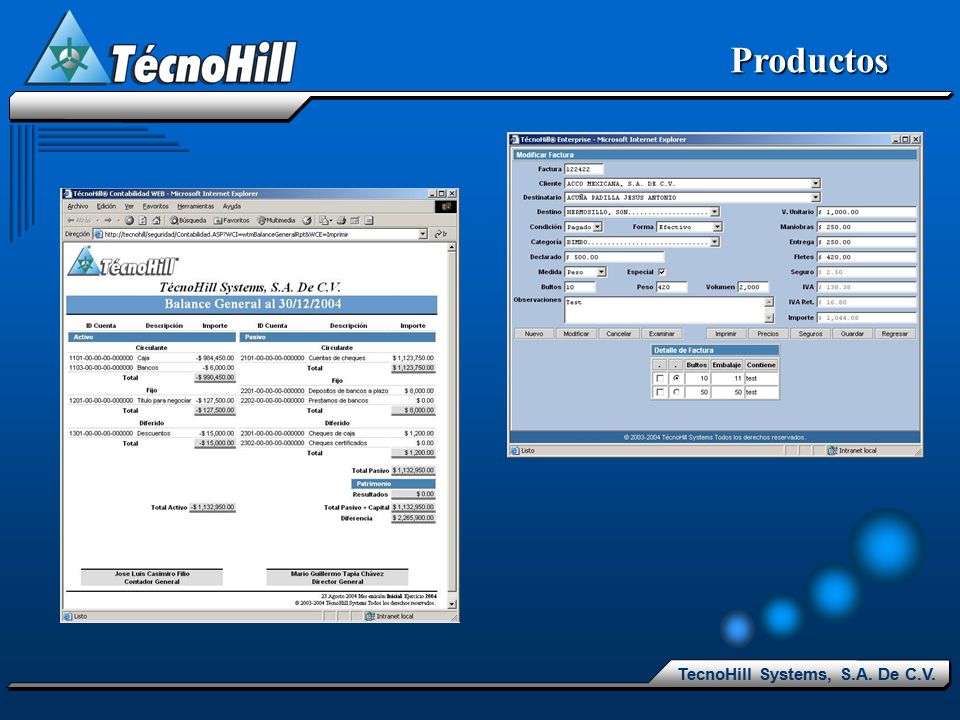The width and height of the screenshot is (960, 720).
Task: Click the Examinar button
Action: click(661, 334)
